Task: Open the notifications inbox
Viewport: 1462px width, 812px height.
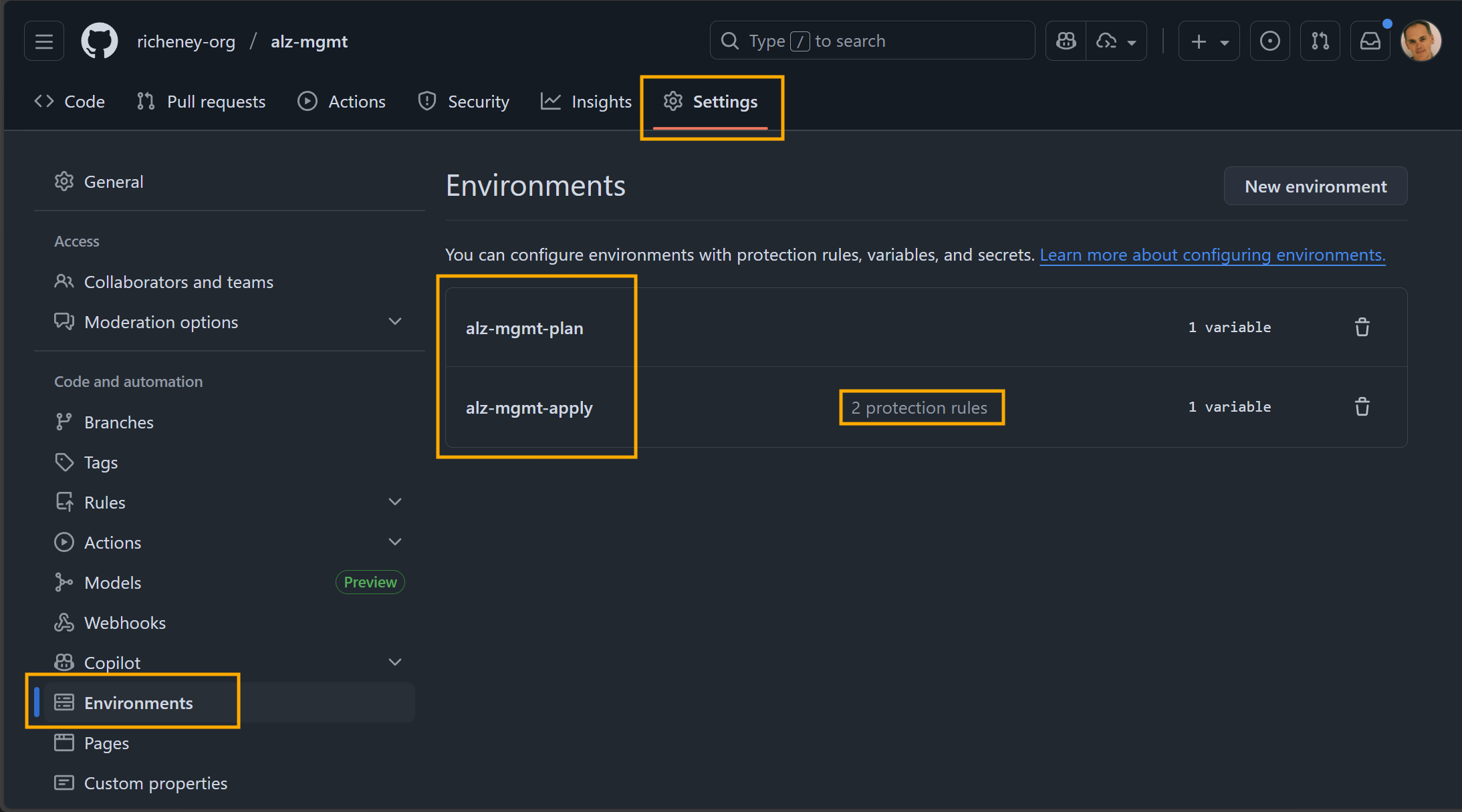Action: pyautogui.click(x=1370, y=40)
